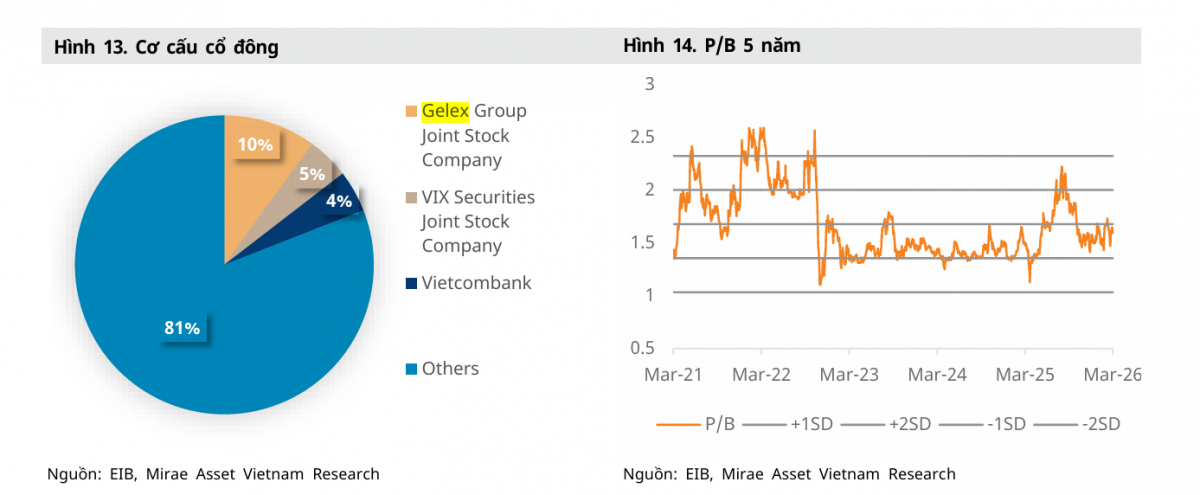Click the VIX Securities Joint Stock Company label

(x=477, y=221)
